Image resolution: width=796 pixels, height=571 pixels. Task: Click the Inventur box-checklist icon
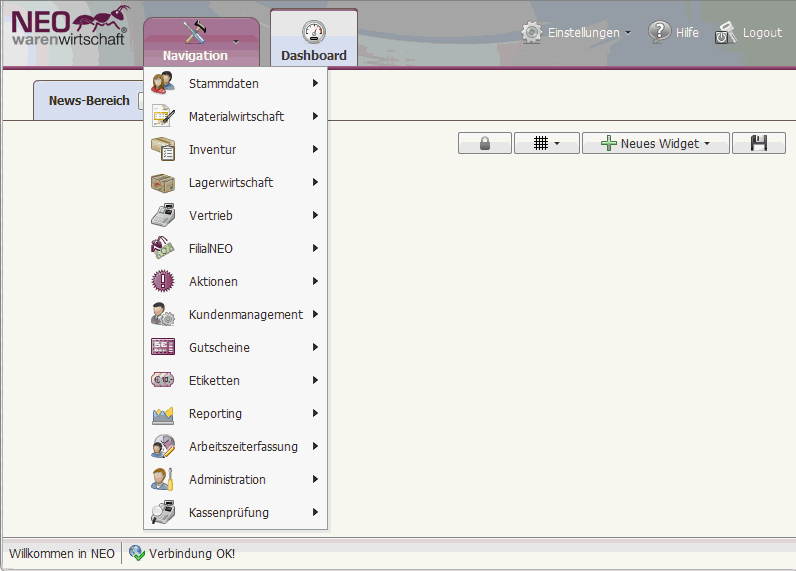[163, 149]
